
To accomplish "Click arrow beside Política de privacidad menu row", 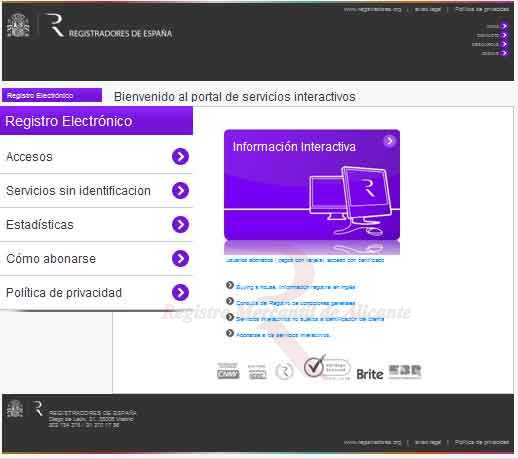I will 180,292.
